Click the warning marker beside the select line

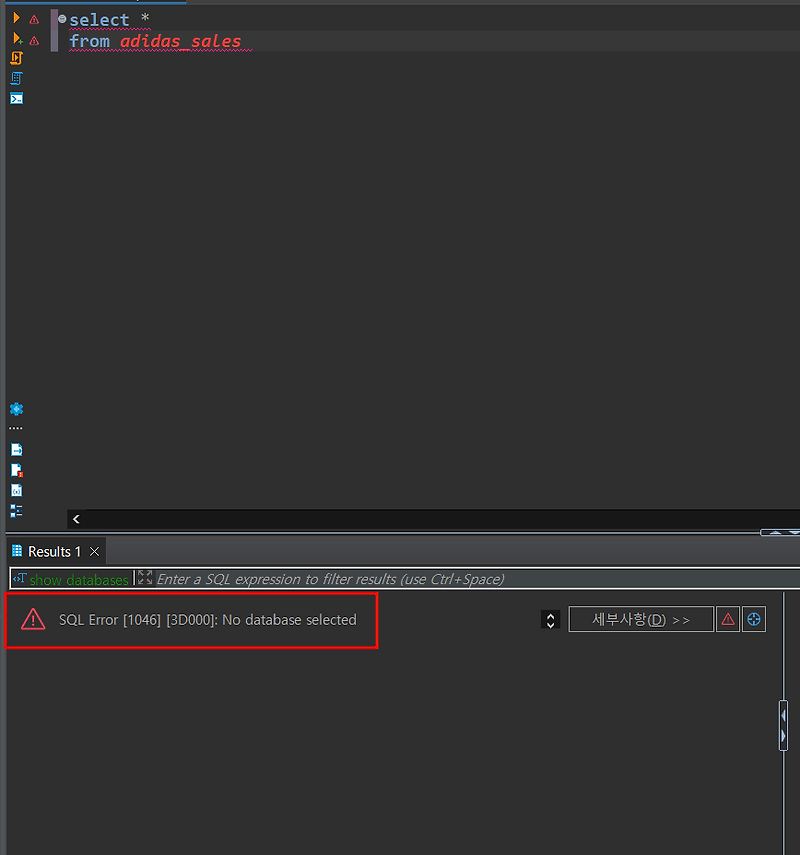click(x=33, y=18)
